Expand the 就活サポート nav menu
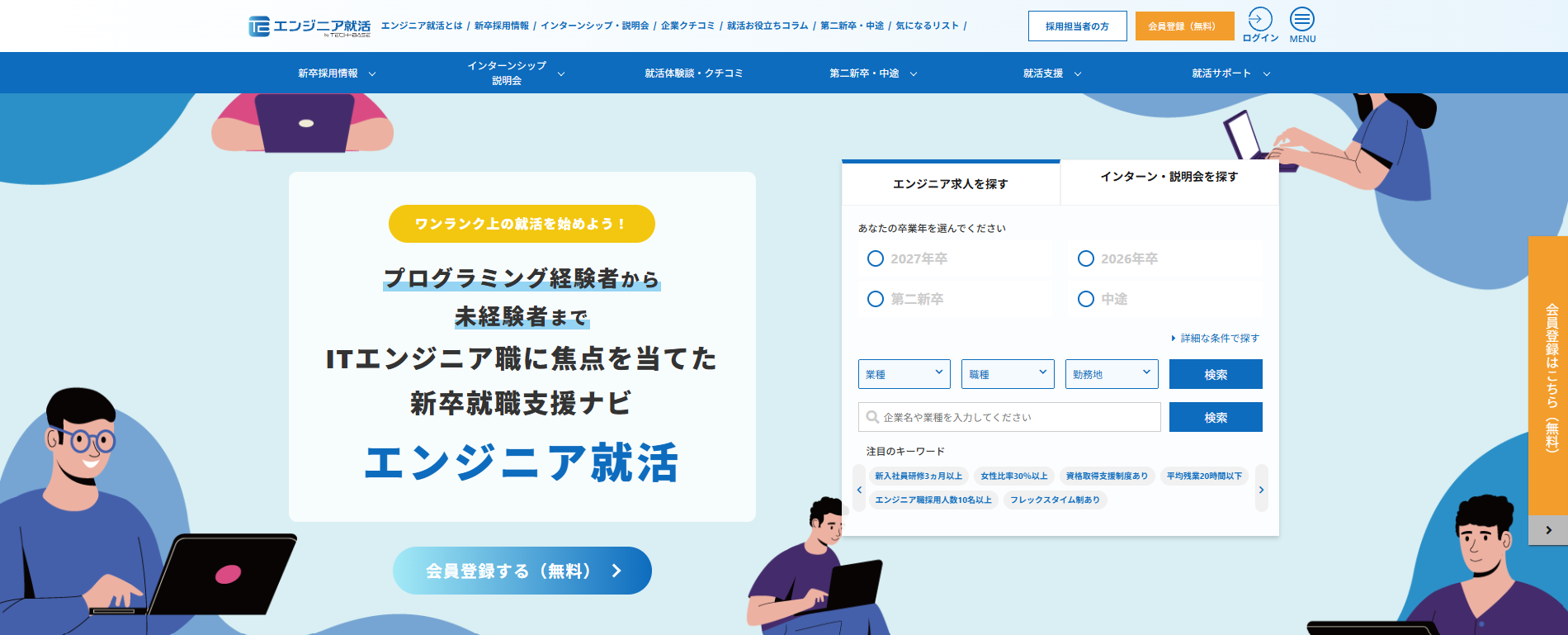This screenshot has width=1568, height=635. 1230,73
